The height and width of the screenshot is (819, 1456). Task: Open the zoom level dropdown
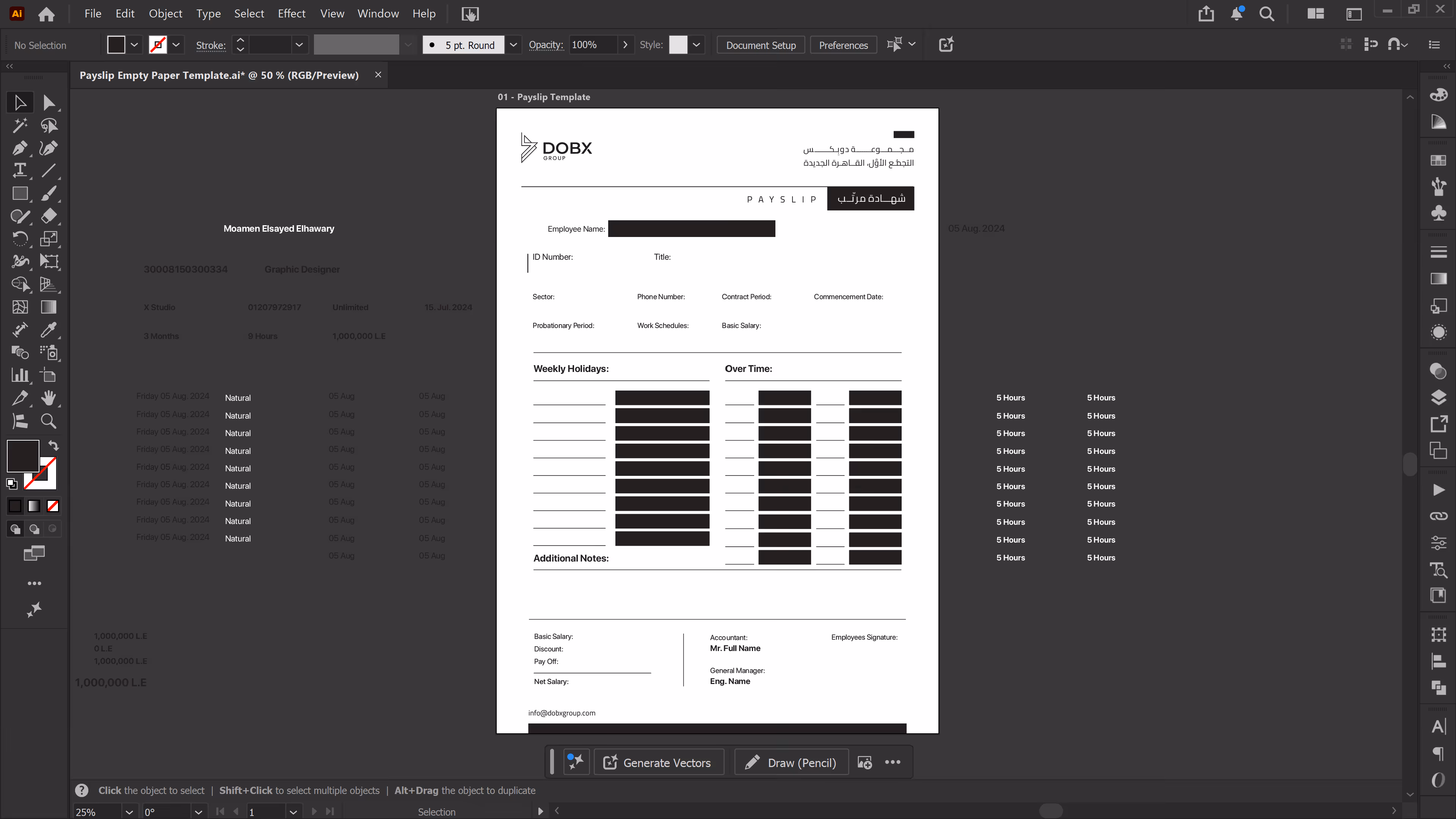[x=129, y=812]
